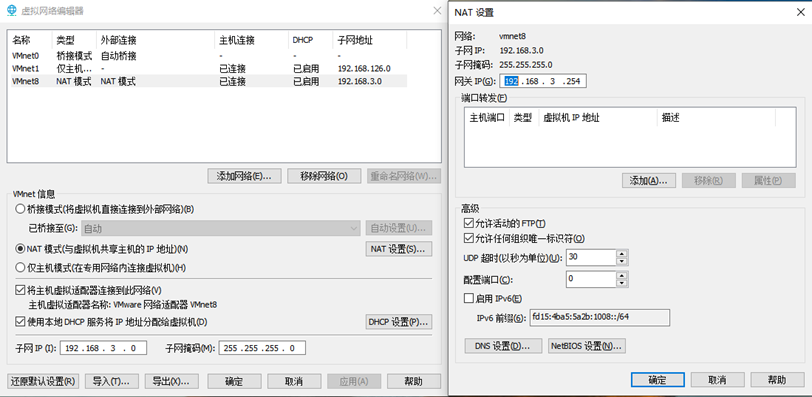Open the DHCP 设置 dialog
Viewport: 812px width, 397px height.
pyautogui.click(x=399, y=322)
